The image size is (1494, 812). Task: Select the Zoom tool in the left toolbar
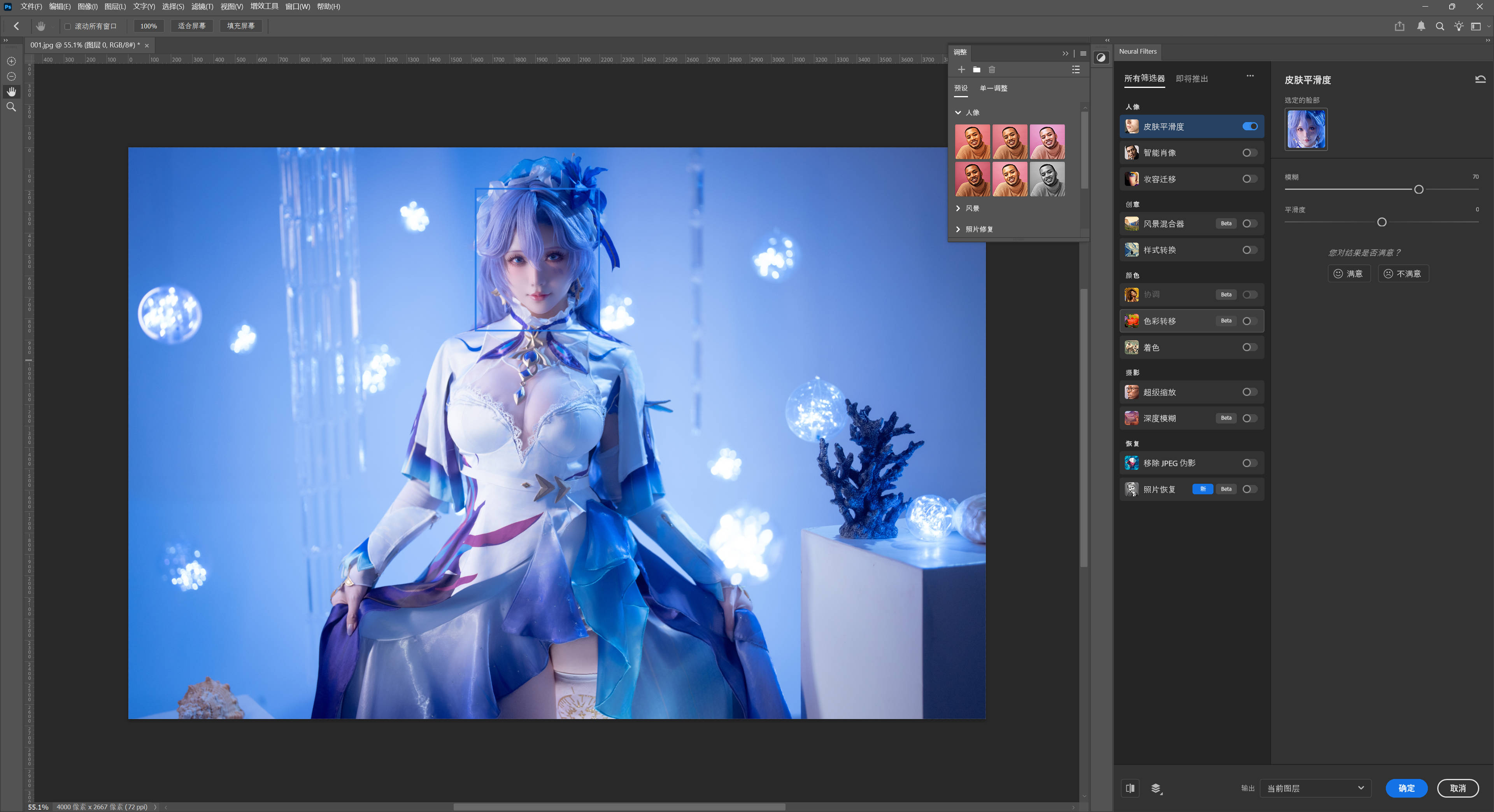(x=11, y=107)
